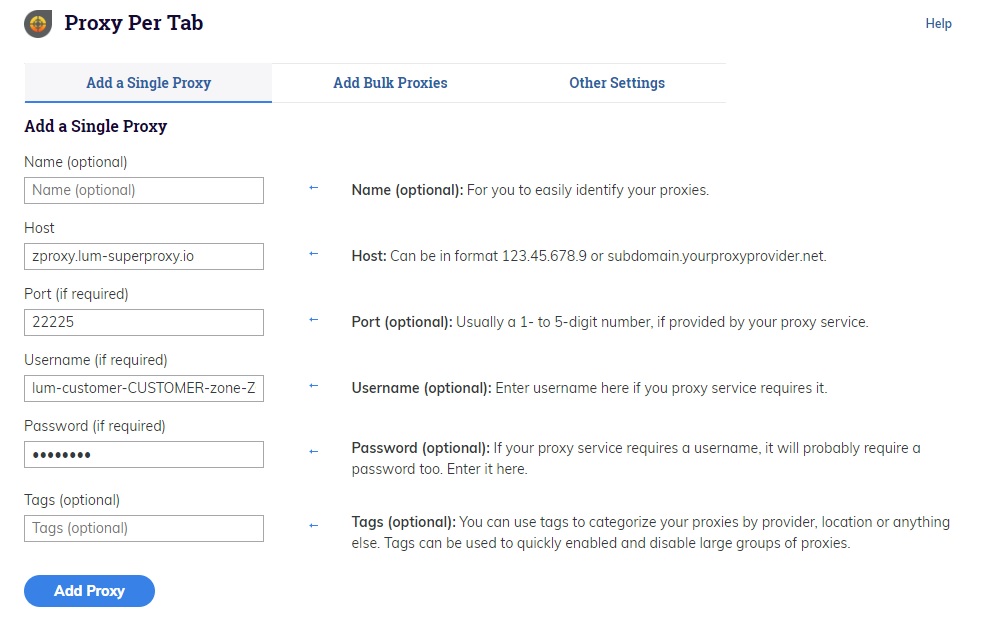
Task: Switch to the Add a Single Proxy tab
Action: coord(148,83)
